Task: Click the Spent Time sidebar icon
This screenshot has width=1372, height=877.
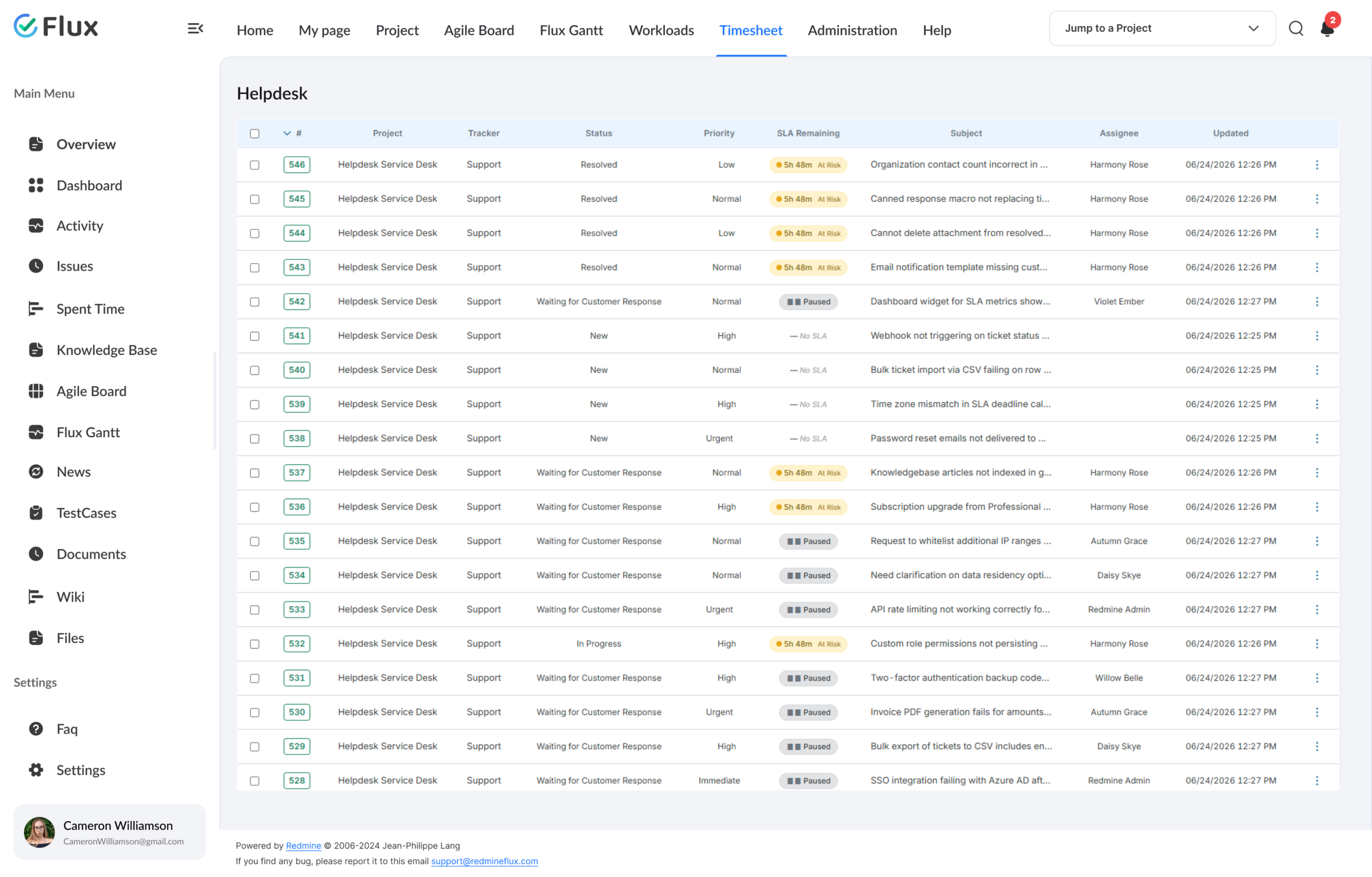Action: (36, 309)
